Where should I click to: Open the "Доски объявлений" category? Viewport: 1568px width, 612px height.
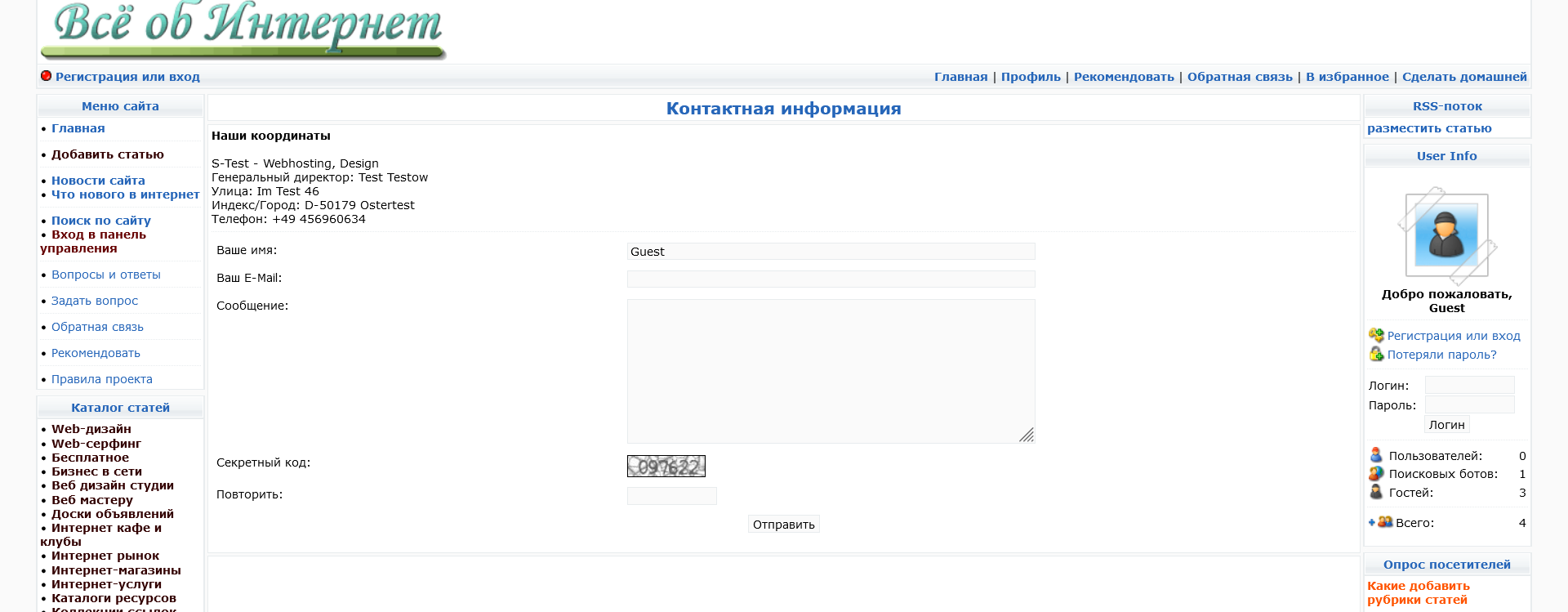pyautogui.click(x=113, y=514)
